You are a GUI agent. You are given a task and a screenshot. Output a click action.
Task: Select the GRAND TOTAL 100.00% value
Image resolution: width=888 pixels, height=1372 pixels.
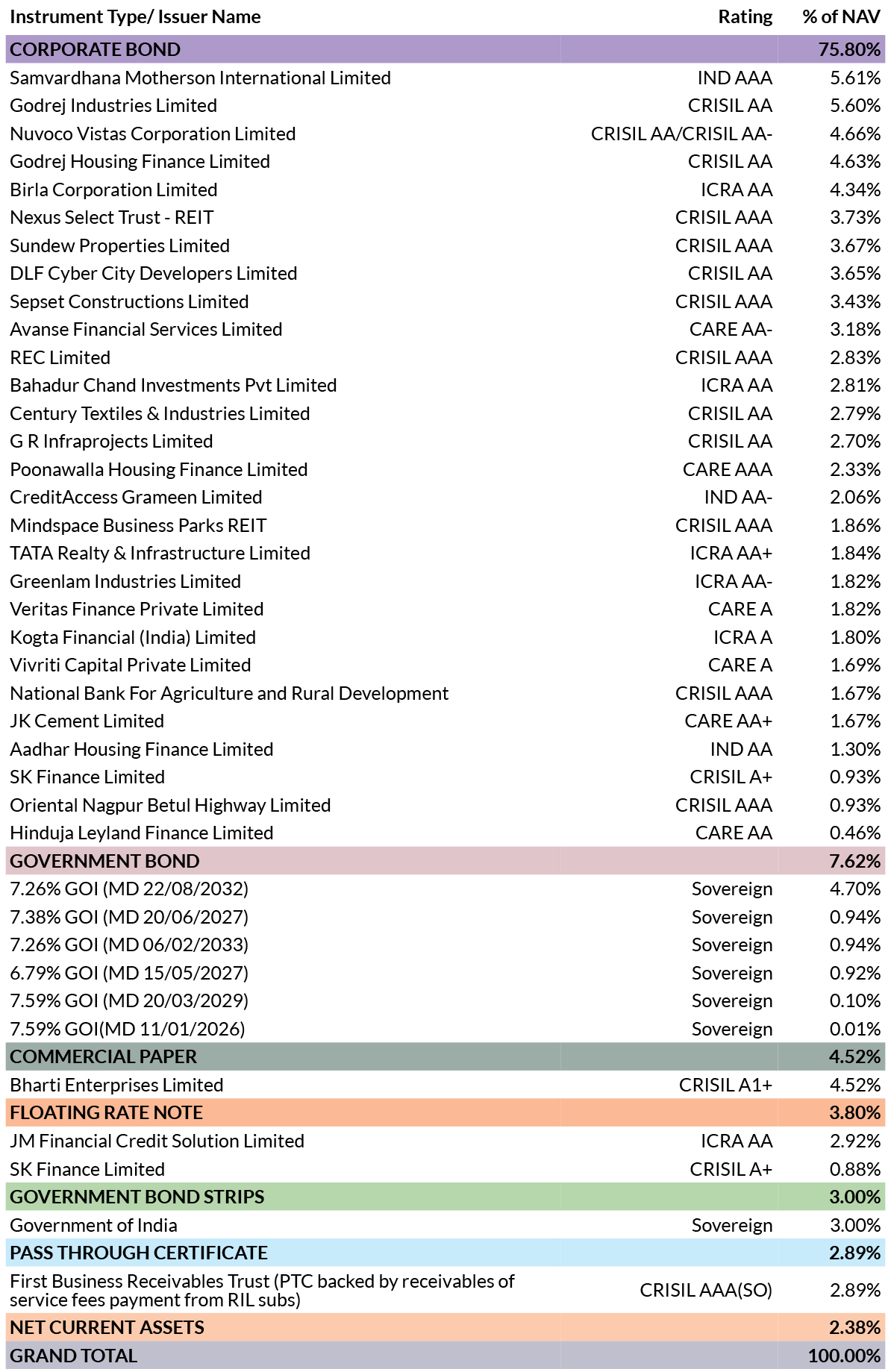click(844, 1356)
